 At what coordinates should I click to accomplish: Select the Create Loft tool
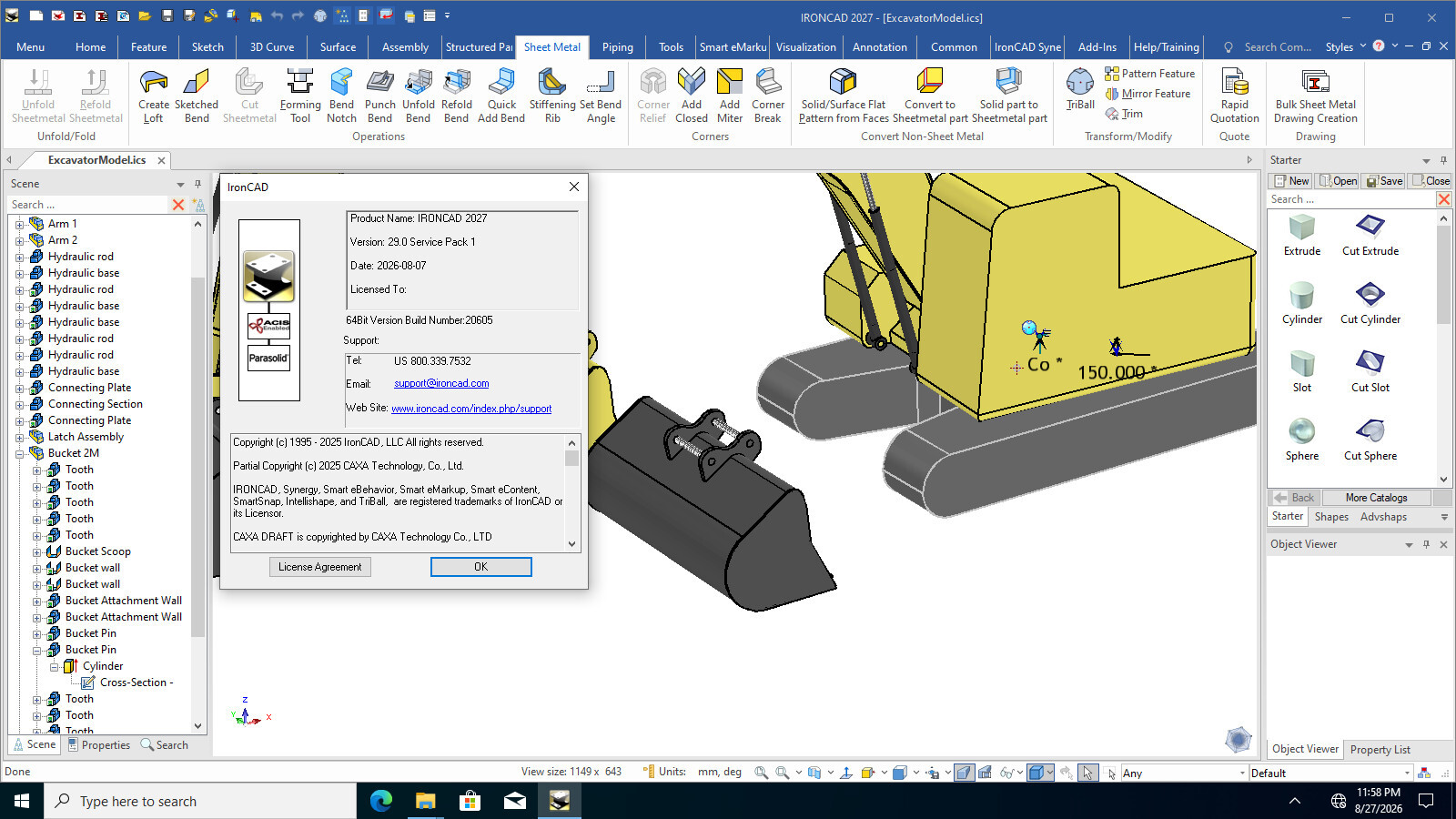point(154,96)
